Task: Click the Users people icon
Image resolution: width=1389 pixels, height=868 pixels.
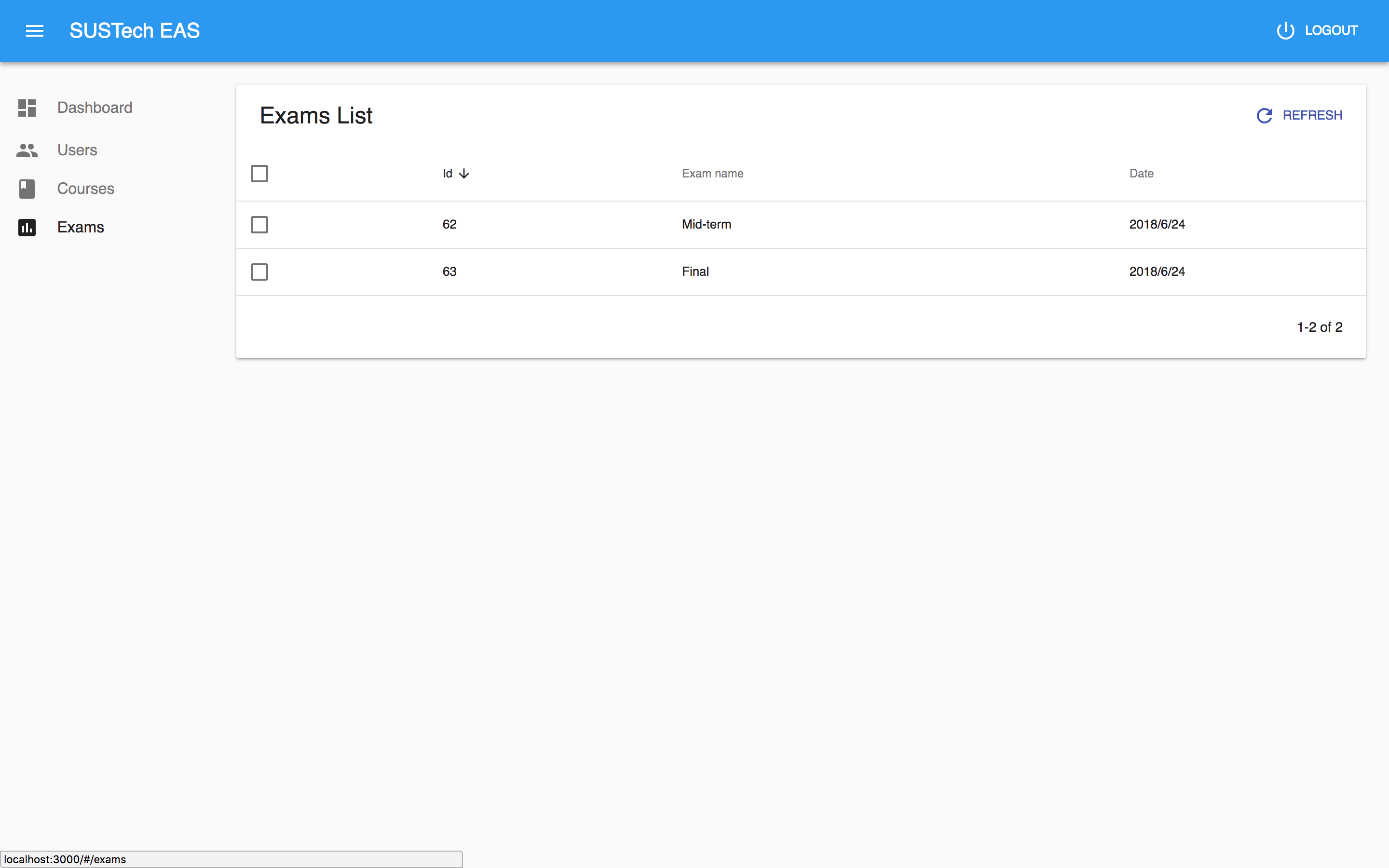Action: (27, 150)
